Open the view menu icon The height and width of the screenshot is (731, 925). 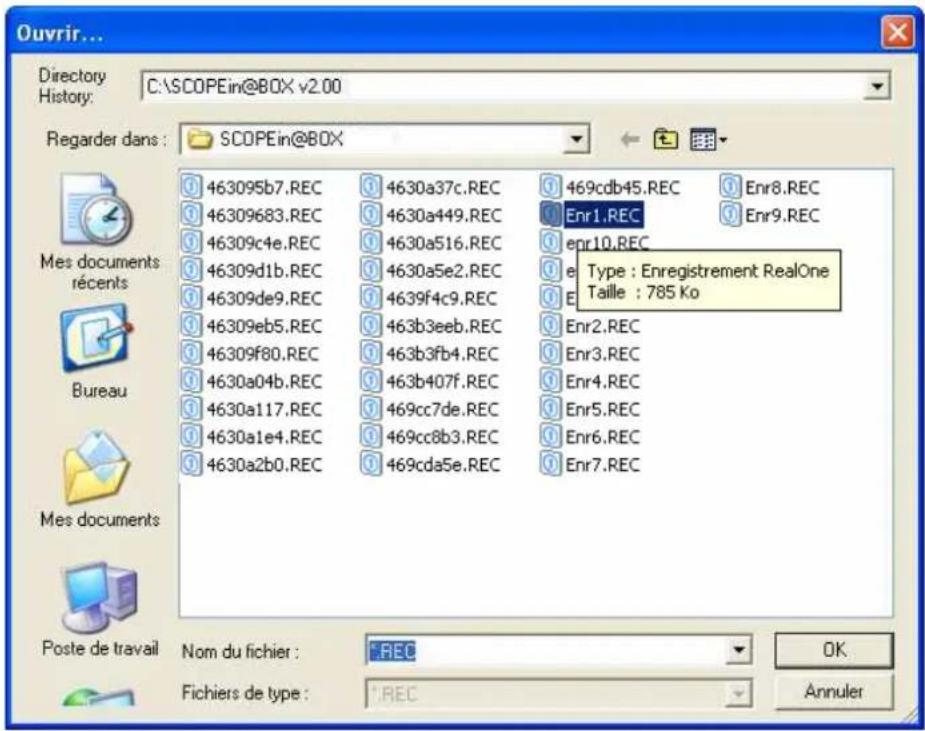tap(708, 140)
